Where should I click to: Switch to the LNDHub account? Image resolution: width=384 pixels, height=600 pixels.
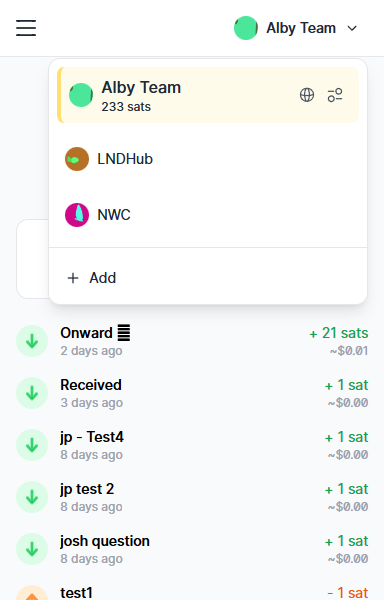tap(208, 159)
